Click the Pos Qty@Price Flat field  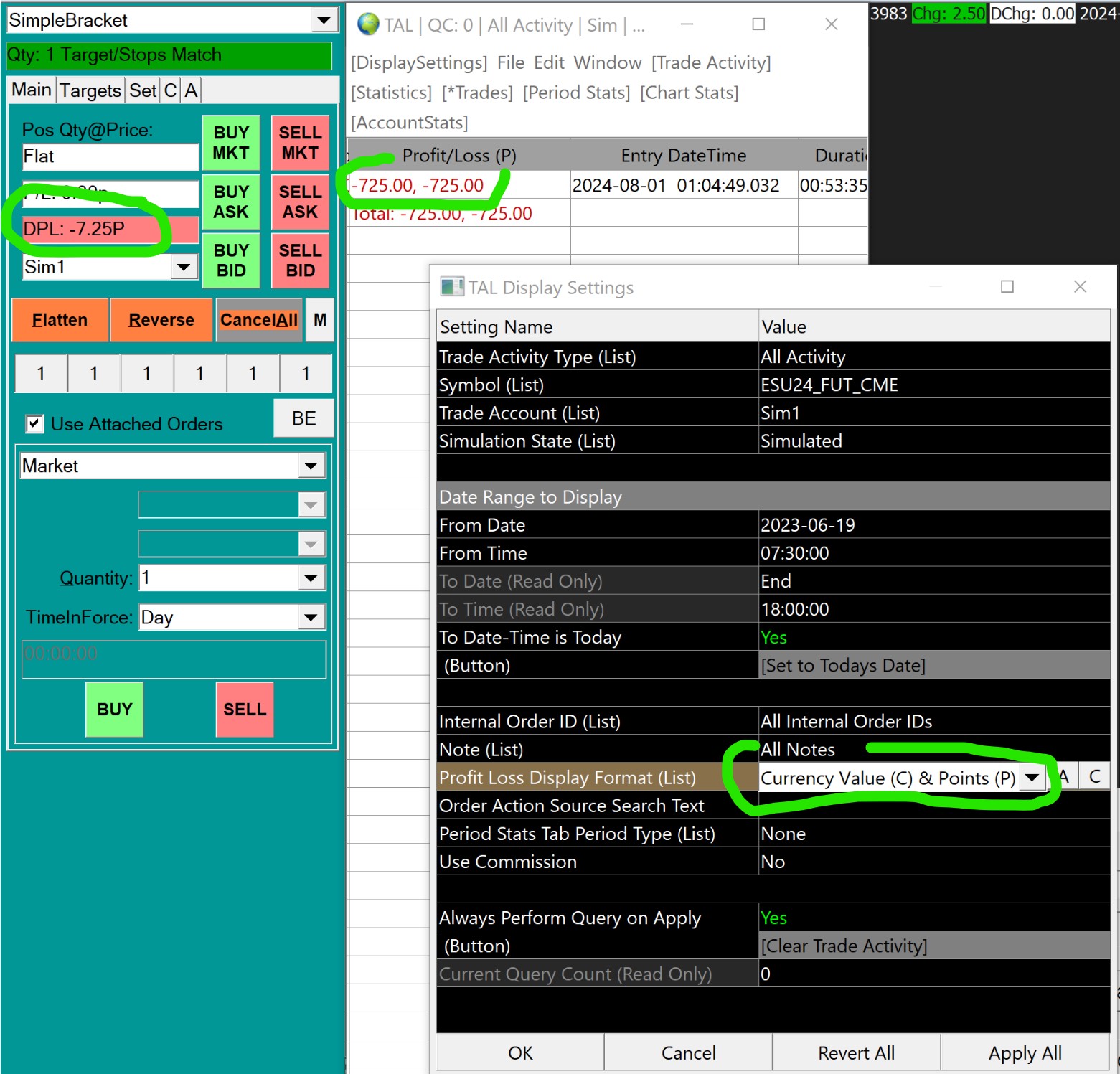110,156
